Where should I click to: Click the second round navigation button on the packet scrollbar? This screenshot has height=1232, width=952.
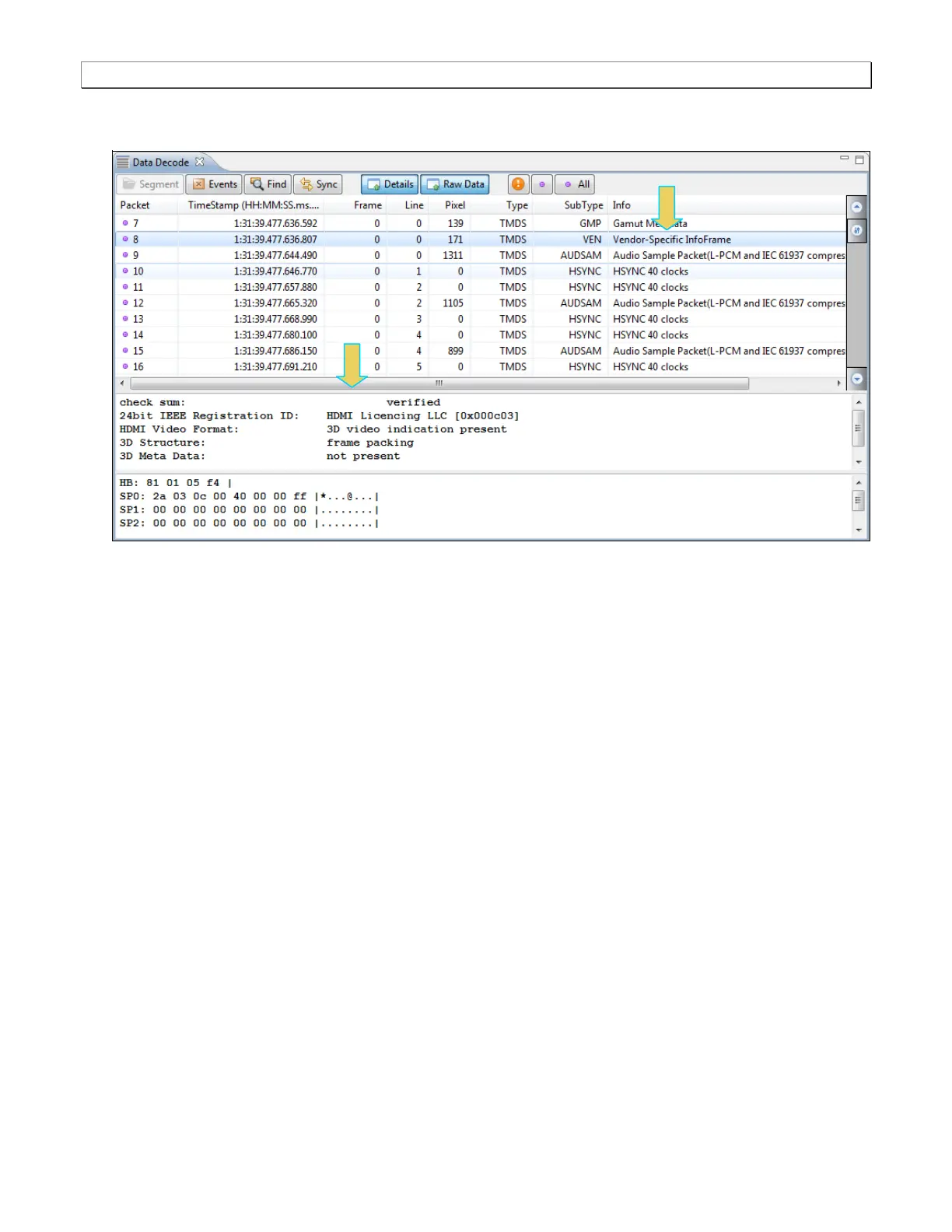coord(856,230)
